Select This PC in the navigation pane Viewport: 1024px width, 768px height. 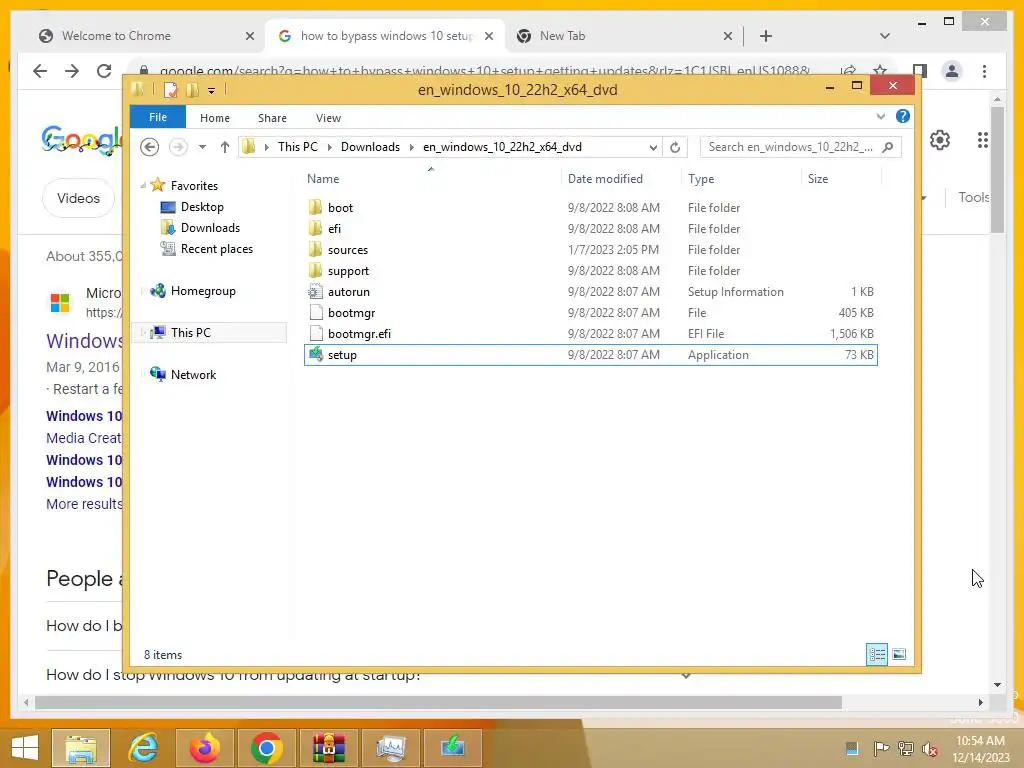coord(190,333)
